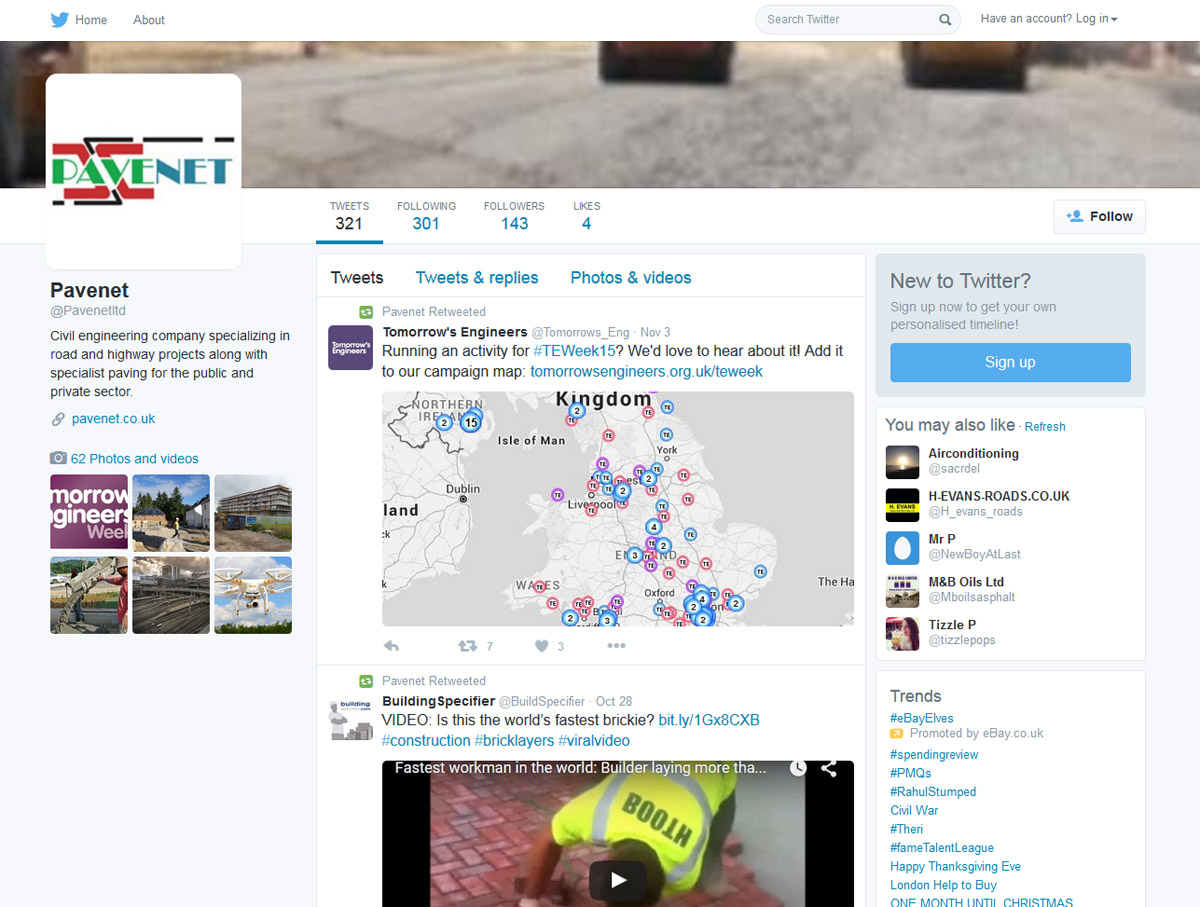
Task: Switch to Photos & videos tab
Action: coord(631,278)
